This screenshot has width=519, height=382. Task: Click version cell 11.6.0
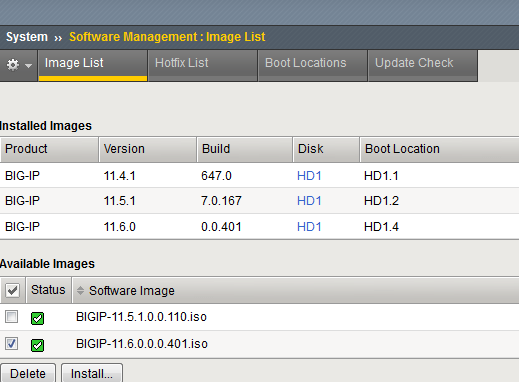[119, 227]
